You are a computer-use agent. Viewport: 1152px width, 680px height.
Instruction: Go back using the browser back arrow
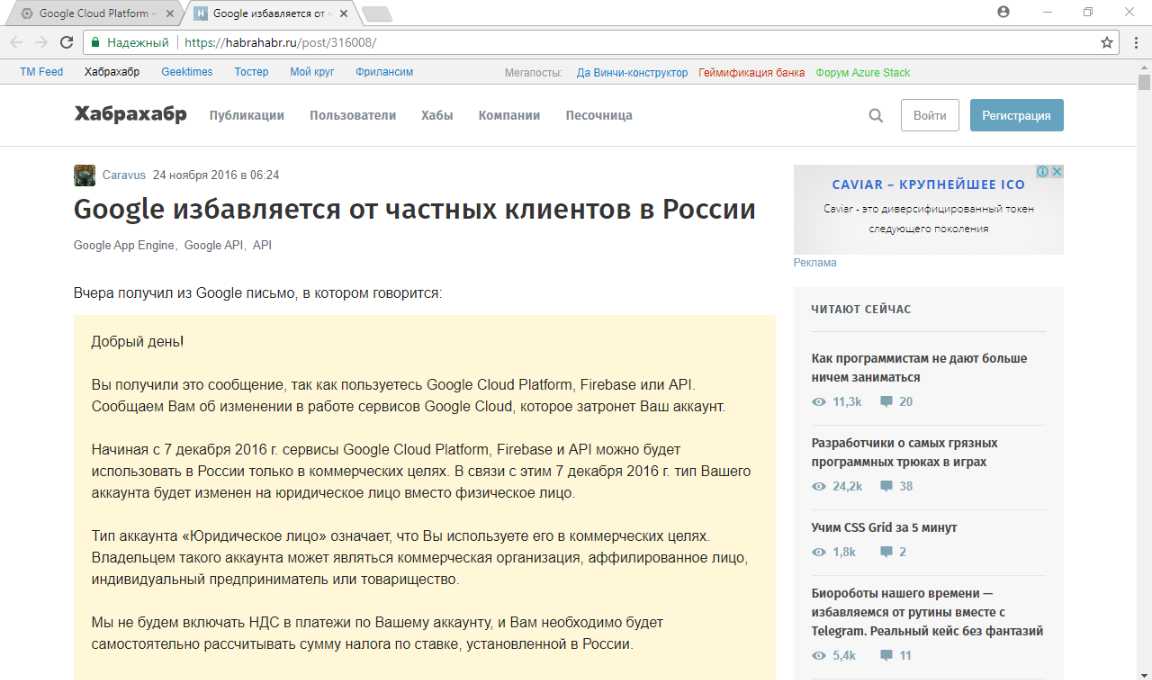(16, 43)
